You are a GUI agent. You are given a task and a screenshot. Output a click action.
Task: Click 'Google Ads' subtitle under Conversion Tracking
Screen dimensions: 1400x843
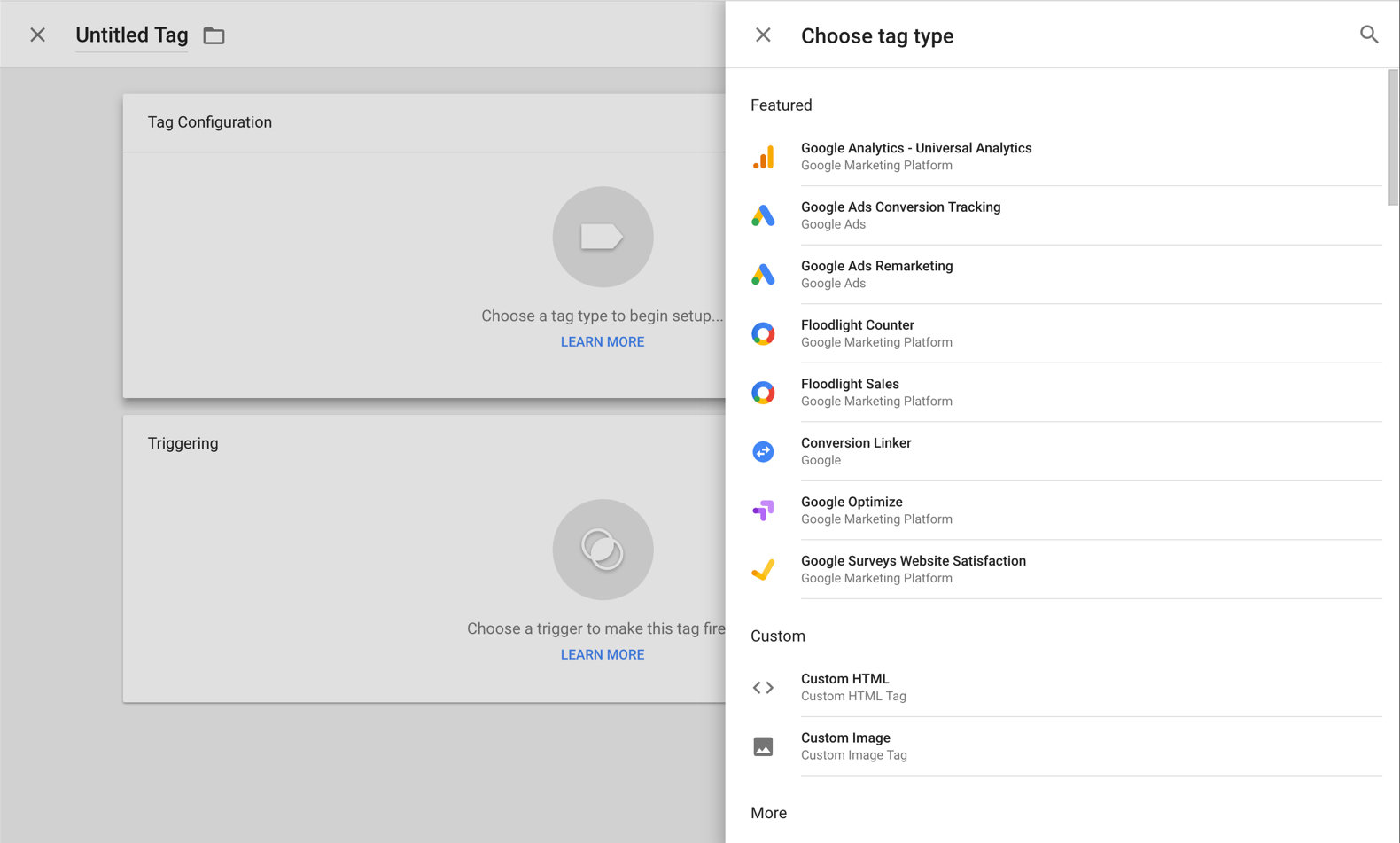pyautogui.click(x=833, y=224)
